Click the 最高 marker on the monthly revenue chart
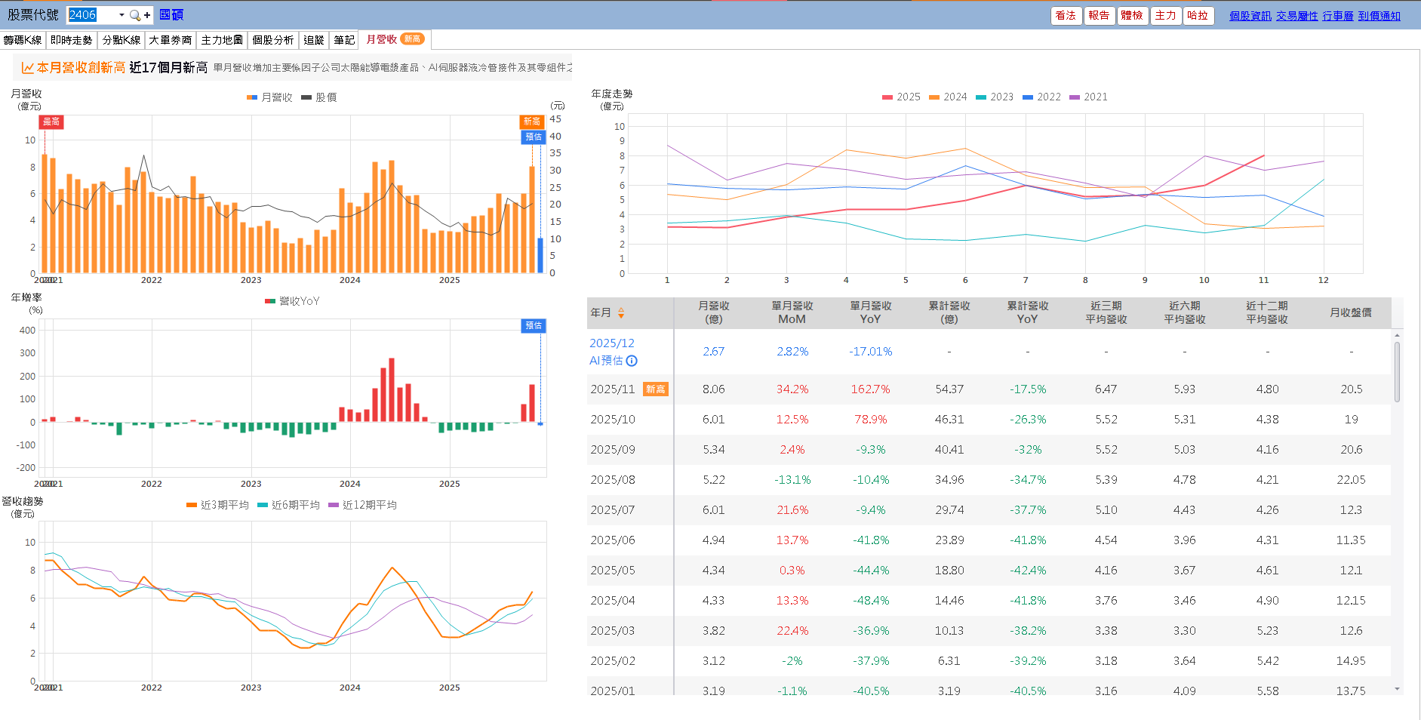This screenshot has height=720, width=1421. (51, 121)
